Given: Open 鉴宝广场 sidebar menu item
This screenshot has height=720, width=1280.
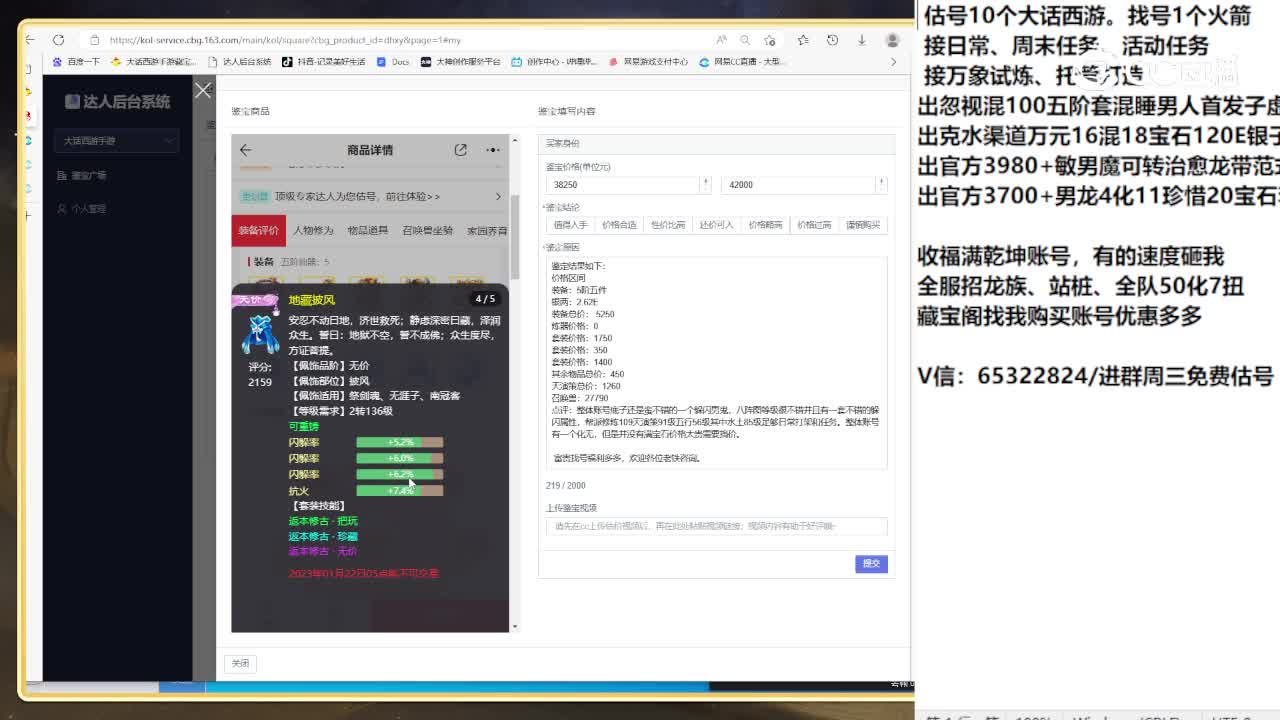Looking at the screenshot, I should click(x=82, y=175).
